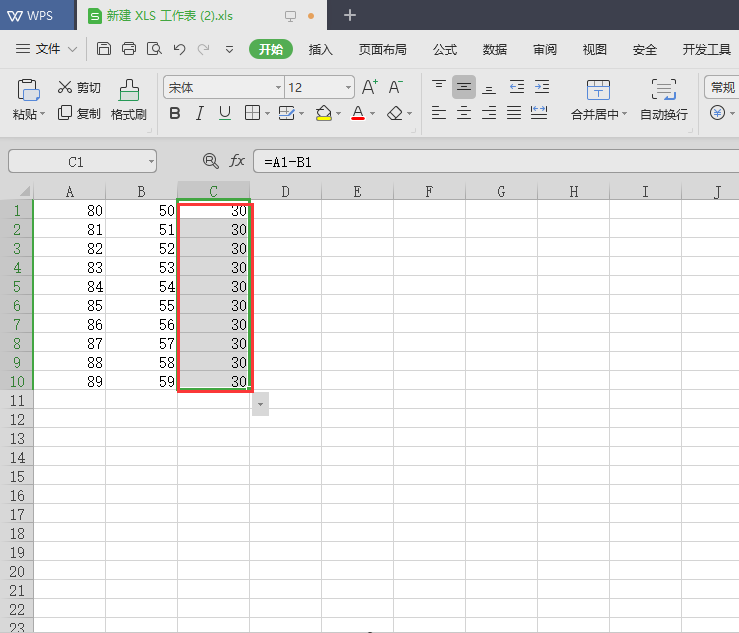739x633 pixels.
Task: Expand quick access toolbar customize arrow
Action: [230, 49]
